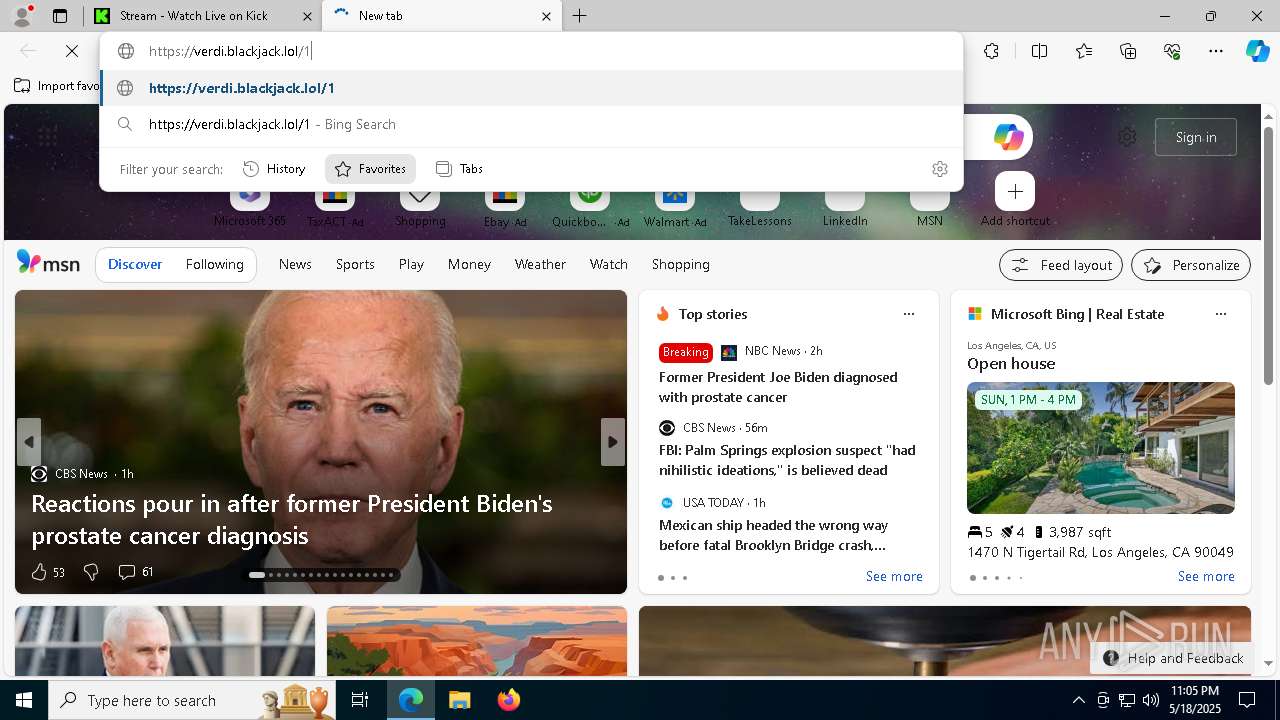Viewport: 1280px width, 720px height.
Task: Toggle the Favorites search filter
Action: point(370,169)
